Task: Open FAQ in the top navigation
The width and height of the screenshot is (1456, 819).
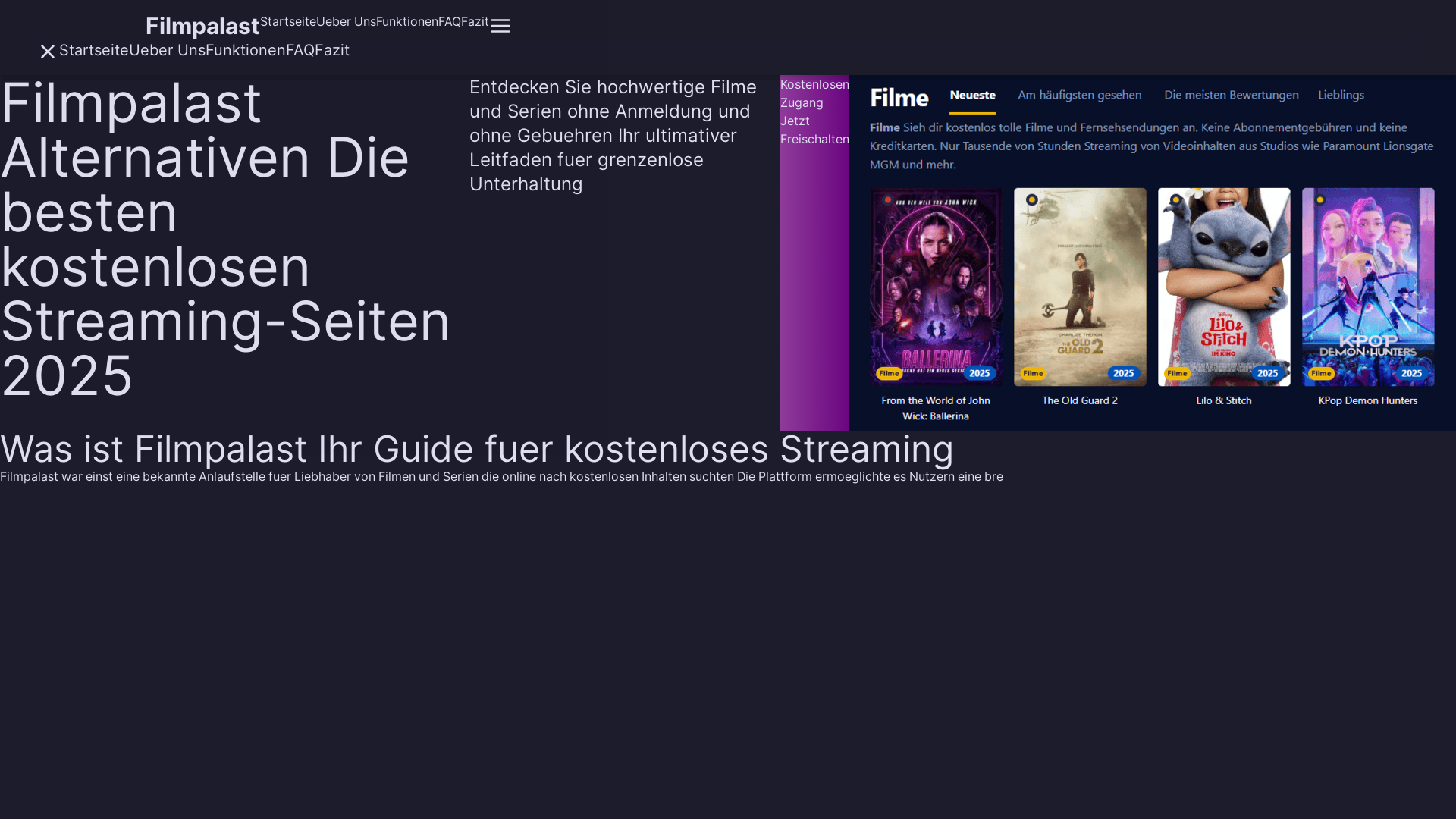Action: pos(450,22)
